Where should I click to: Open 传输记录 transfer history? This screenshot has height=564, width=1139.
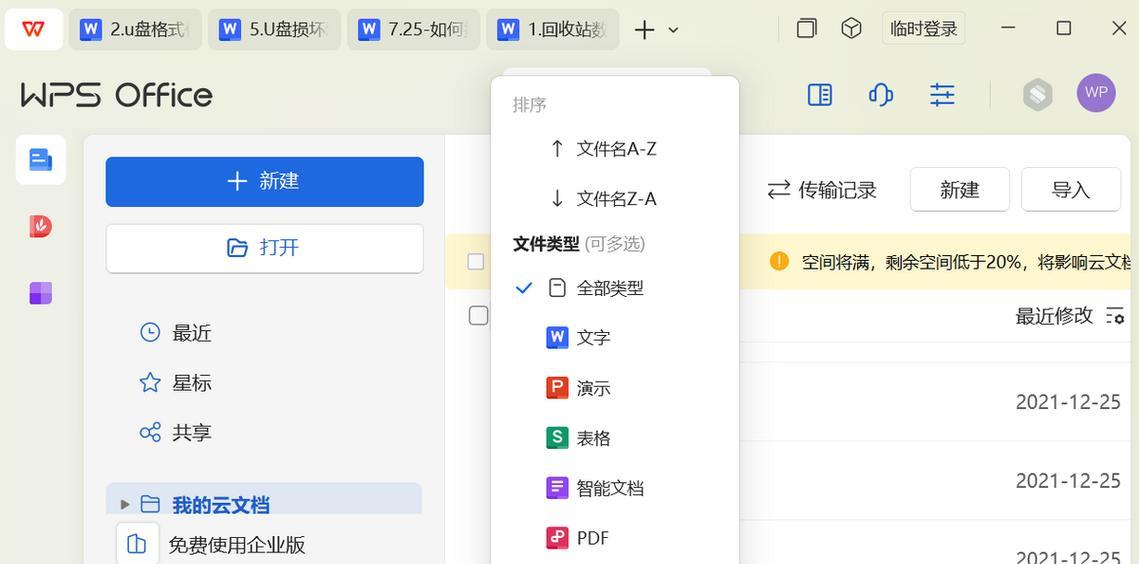(822, 190)
